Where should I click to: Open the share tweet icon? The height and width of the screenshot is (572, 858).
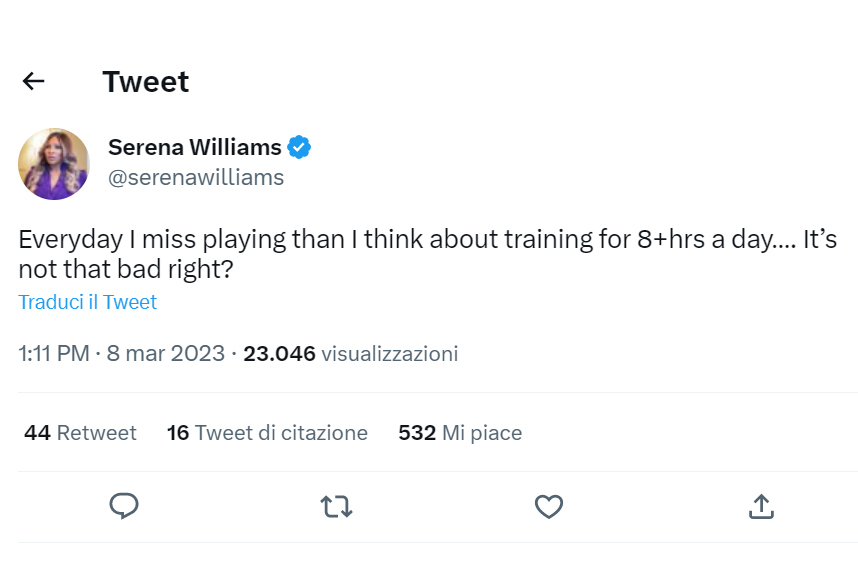tap(761, 507)
